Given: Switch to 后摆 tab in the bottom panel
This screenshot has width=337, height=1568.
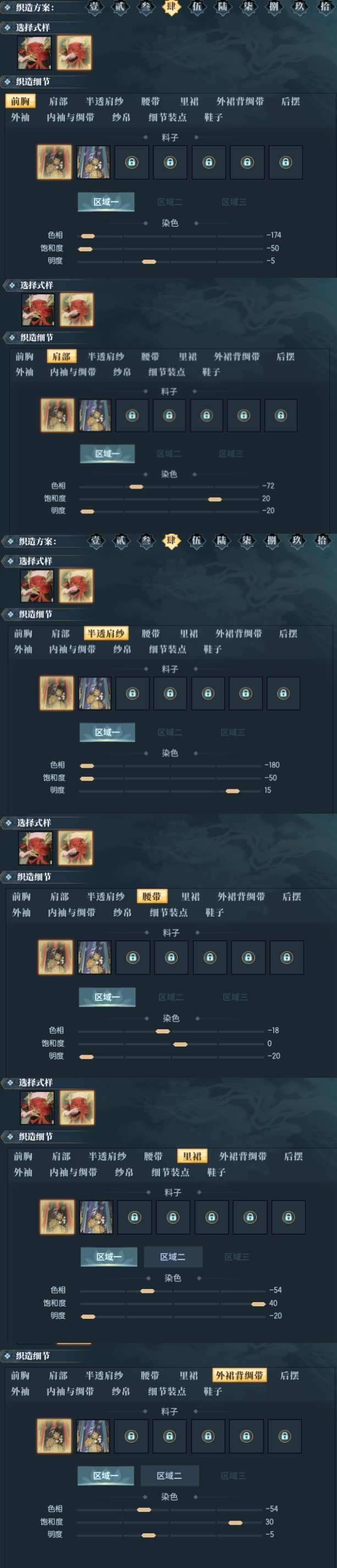Looking at the screenshot, I should (290, 1375).
